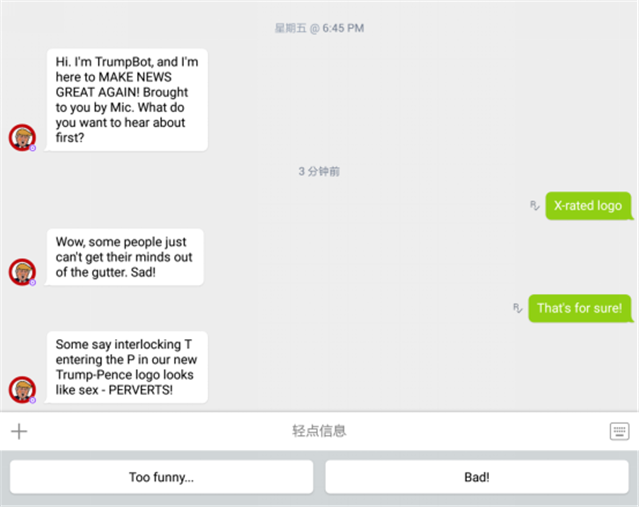This screenshot has height=508, width=640.
Task: Click the interlocking T message bubble
Action: (x=127, y=367)
